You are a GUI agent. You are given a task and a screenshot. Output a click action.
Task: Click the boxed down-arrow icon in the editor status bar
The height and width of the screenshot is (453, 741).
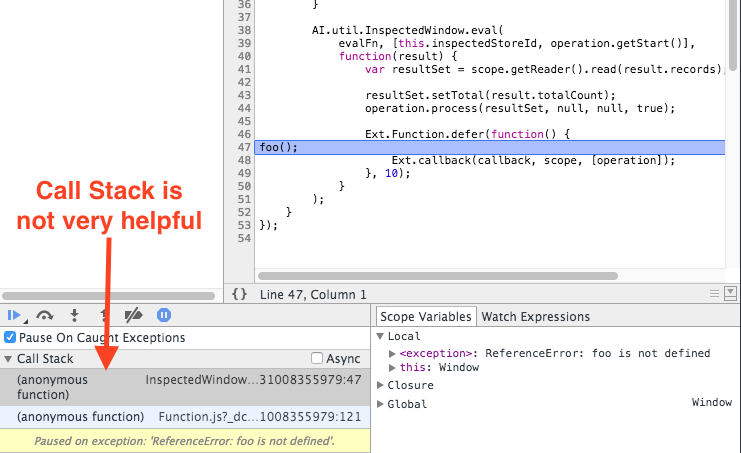(730, 293)
